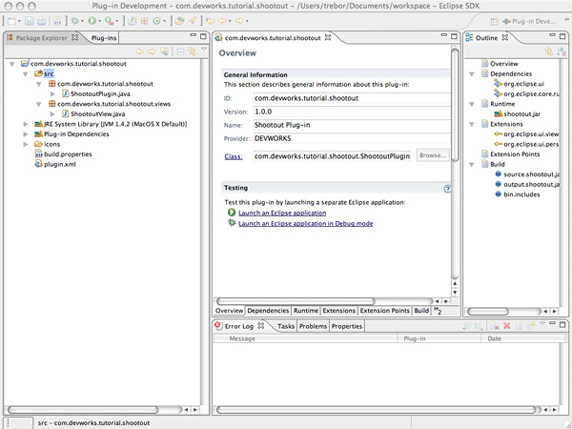Switch to the Properties view tab
The width and height of the screenshot is (572, 429).
coord(347,326)
